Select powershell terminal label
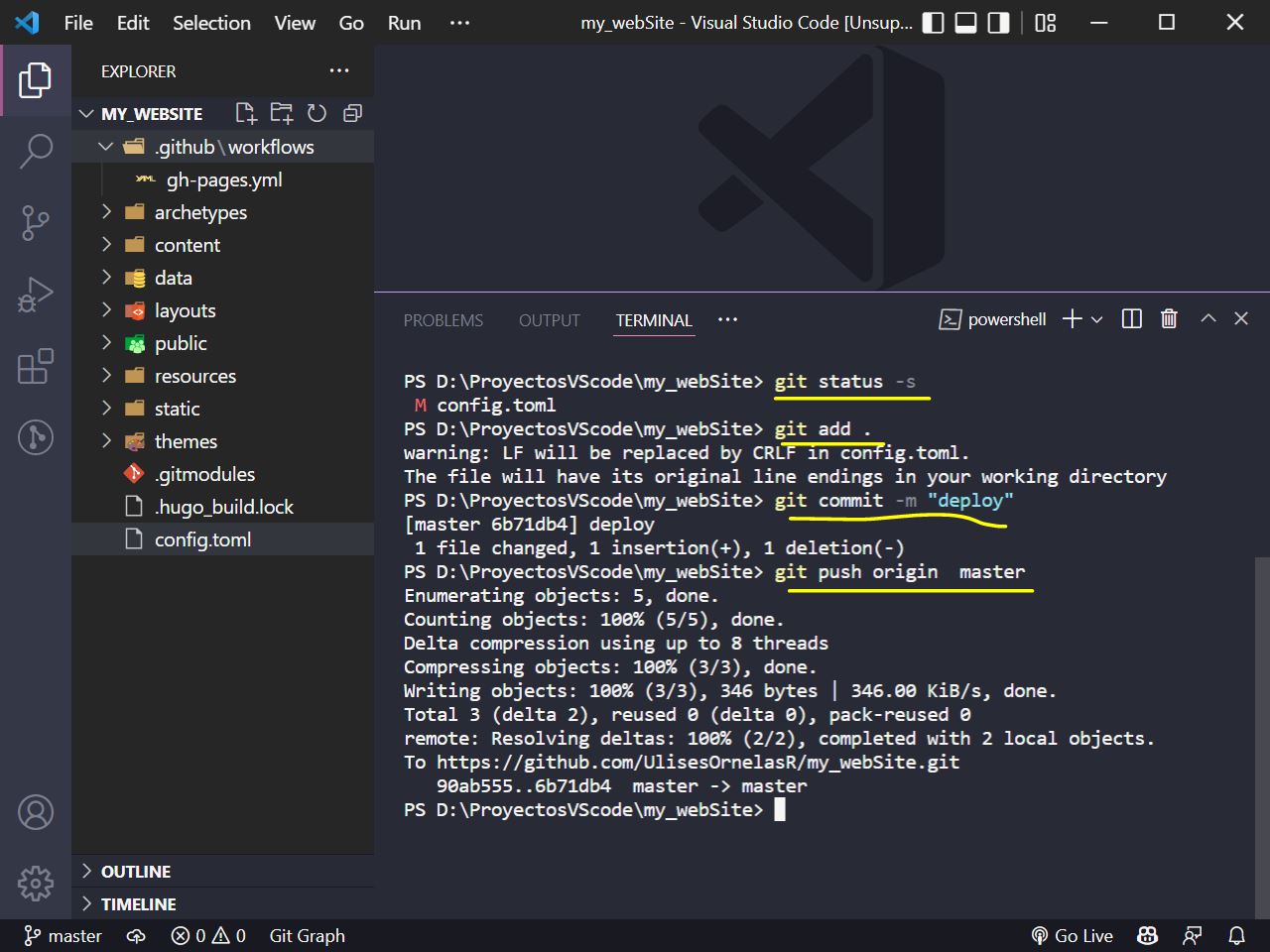The width and height of the screenshot is (1270, 952). coord(993,319)
